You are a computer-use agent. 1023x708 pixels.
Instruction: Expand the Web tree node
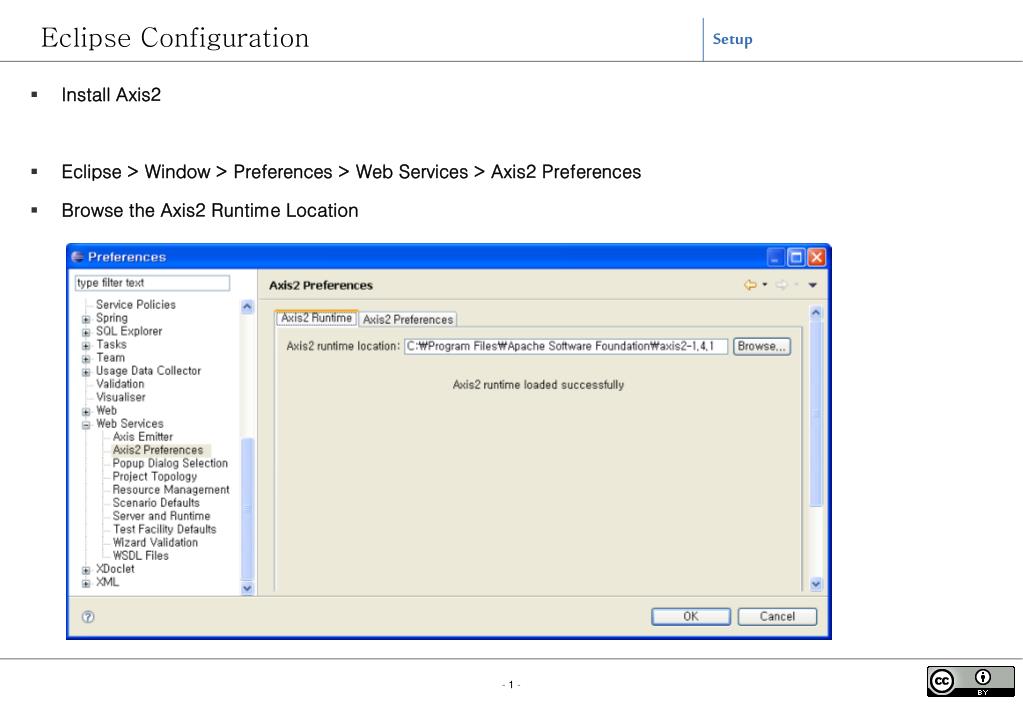click(86, 412)
